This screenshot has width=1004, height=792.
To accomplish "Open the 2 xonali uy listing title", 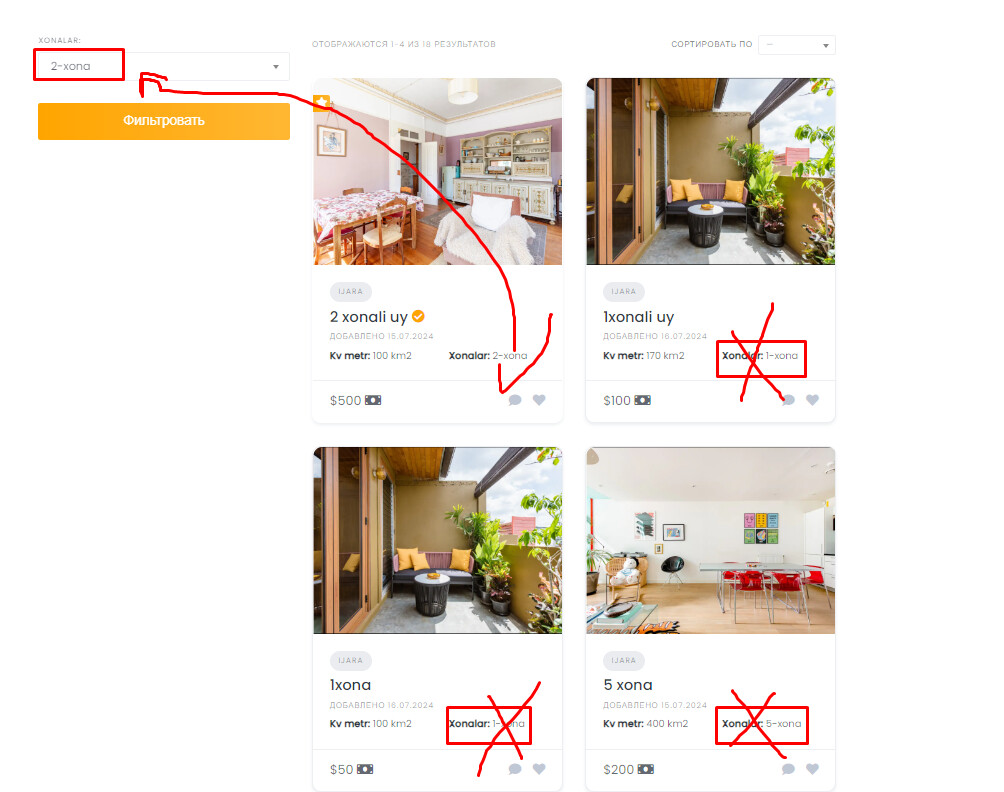I will (x=369, y=317).
